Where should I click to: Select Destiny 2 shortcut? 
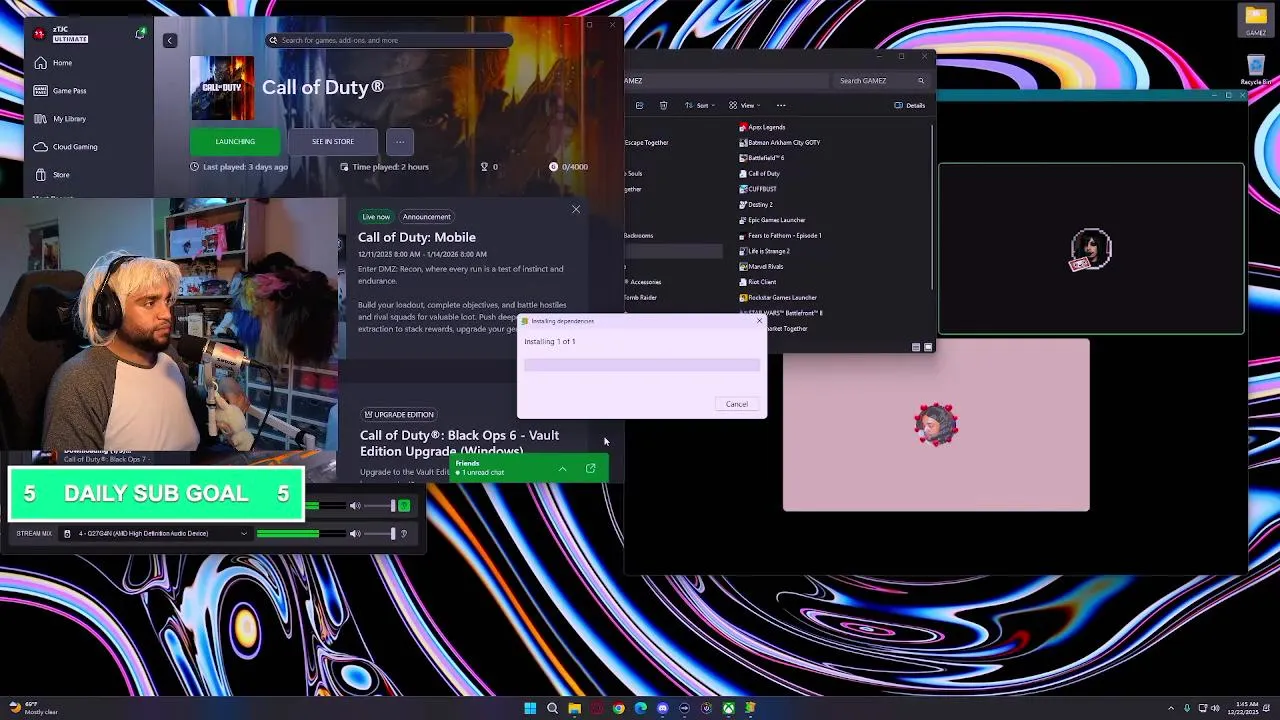click(x=755, y=205)
